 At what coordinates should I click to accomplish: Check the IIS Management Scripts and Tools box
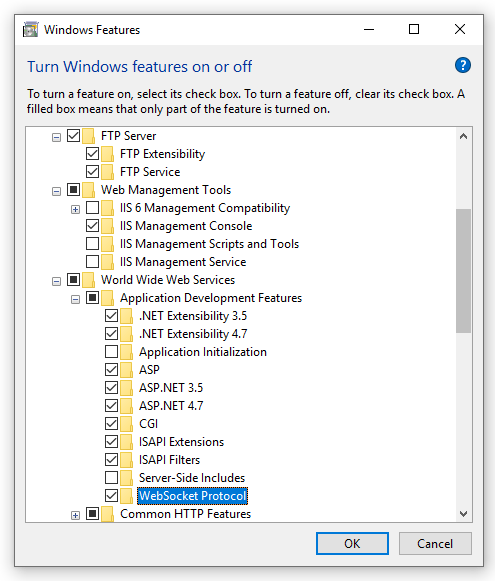tap(92, 244)
